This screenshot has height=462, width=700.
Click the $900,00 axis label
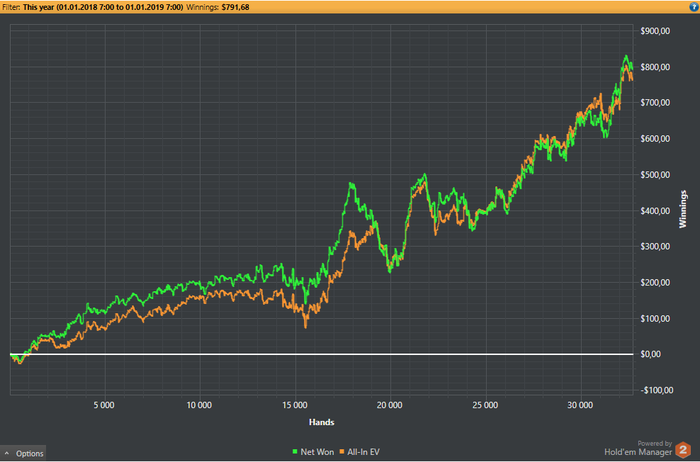coord(655,31)
